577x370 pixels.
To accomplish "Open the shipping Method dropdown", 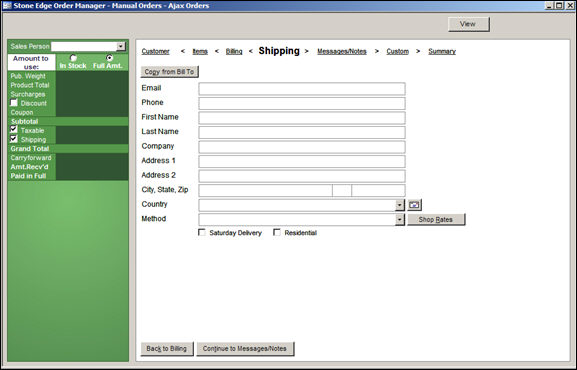I will pyautogui.click(x=400, y=220).
